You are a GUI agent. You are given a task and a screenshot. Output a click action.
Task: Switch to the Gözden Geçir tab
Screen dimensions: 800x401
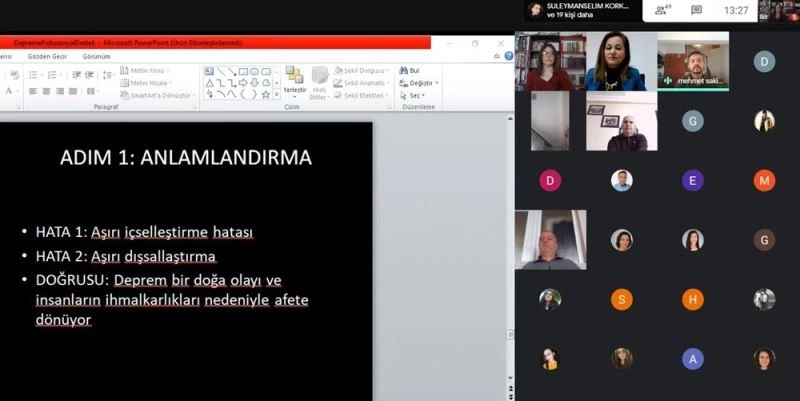pyautogui.click(x=46, y=57)
